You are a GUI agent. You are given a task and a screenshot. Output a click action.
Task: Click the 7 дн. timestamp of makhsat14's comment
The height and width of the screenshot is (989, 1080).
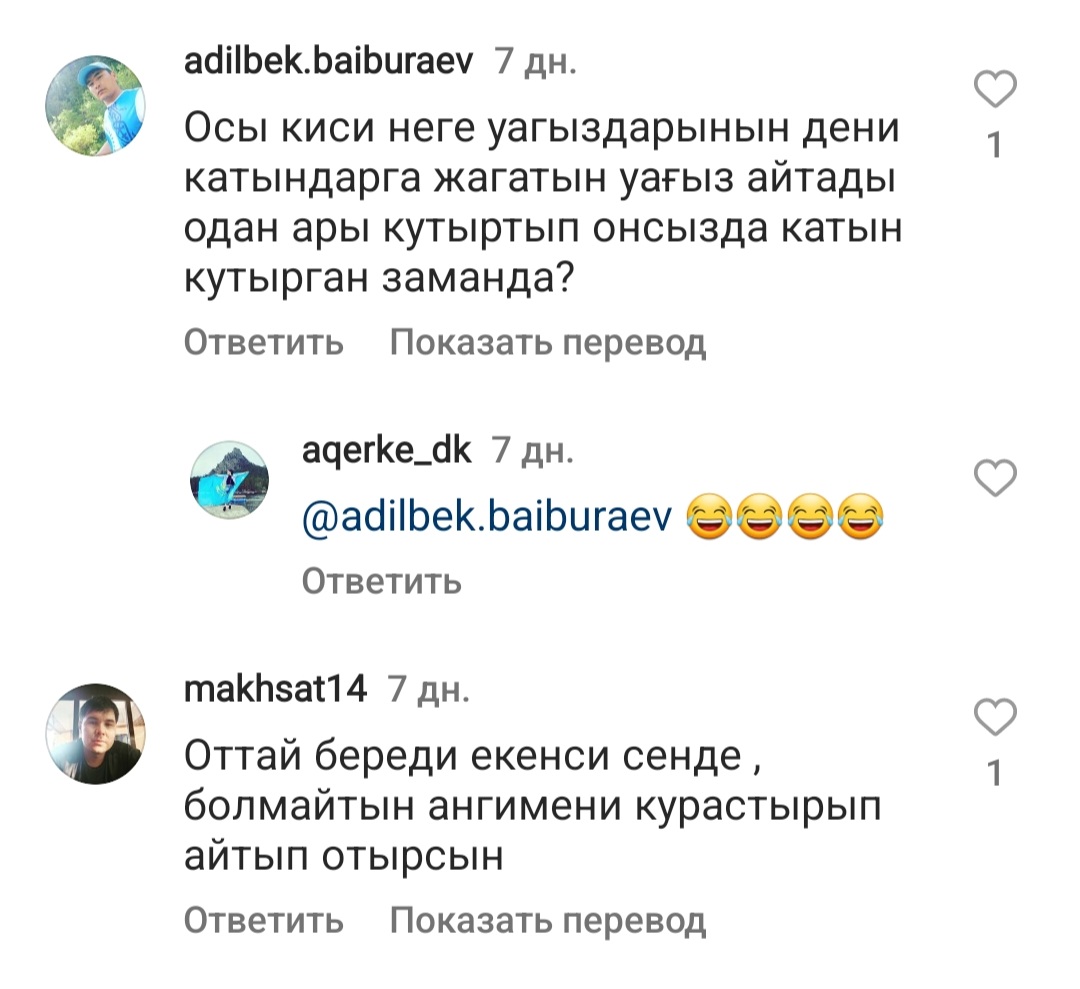coord(428,688)
